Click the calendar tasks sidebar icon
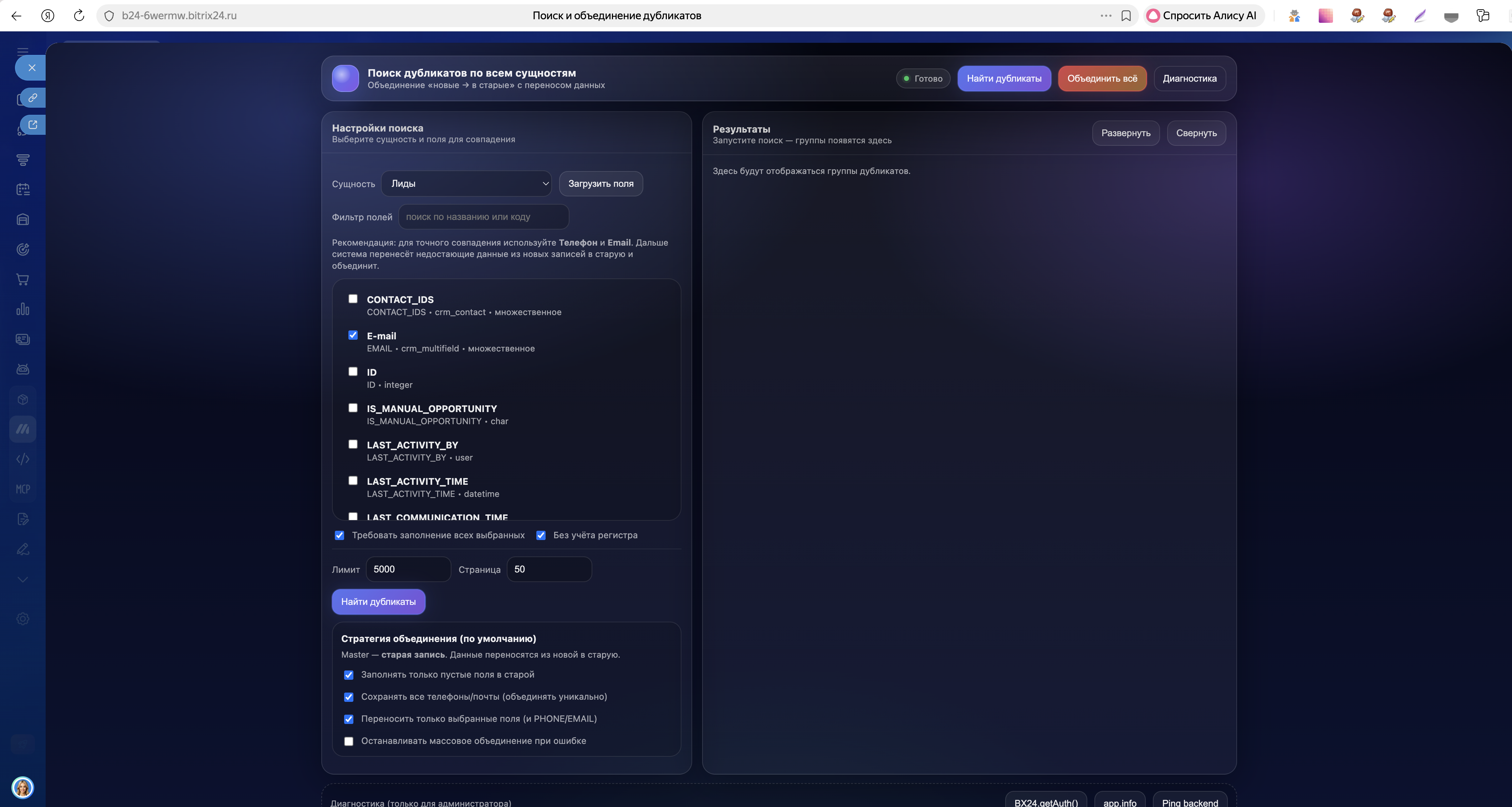The image size is (1512, 807). pyautogui.click(x=23, y=190)
